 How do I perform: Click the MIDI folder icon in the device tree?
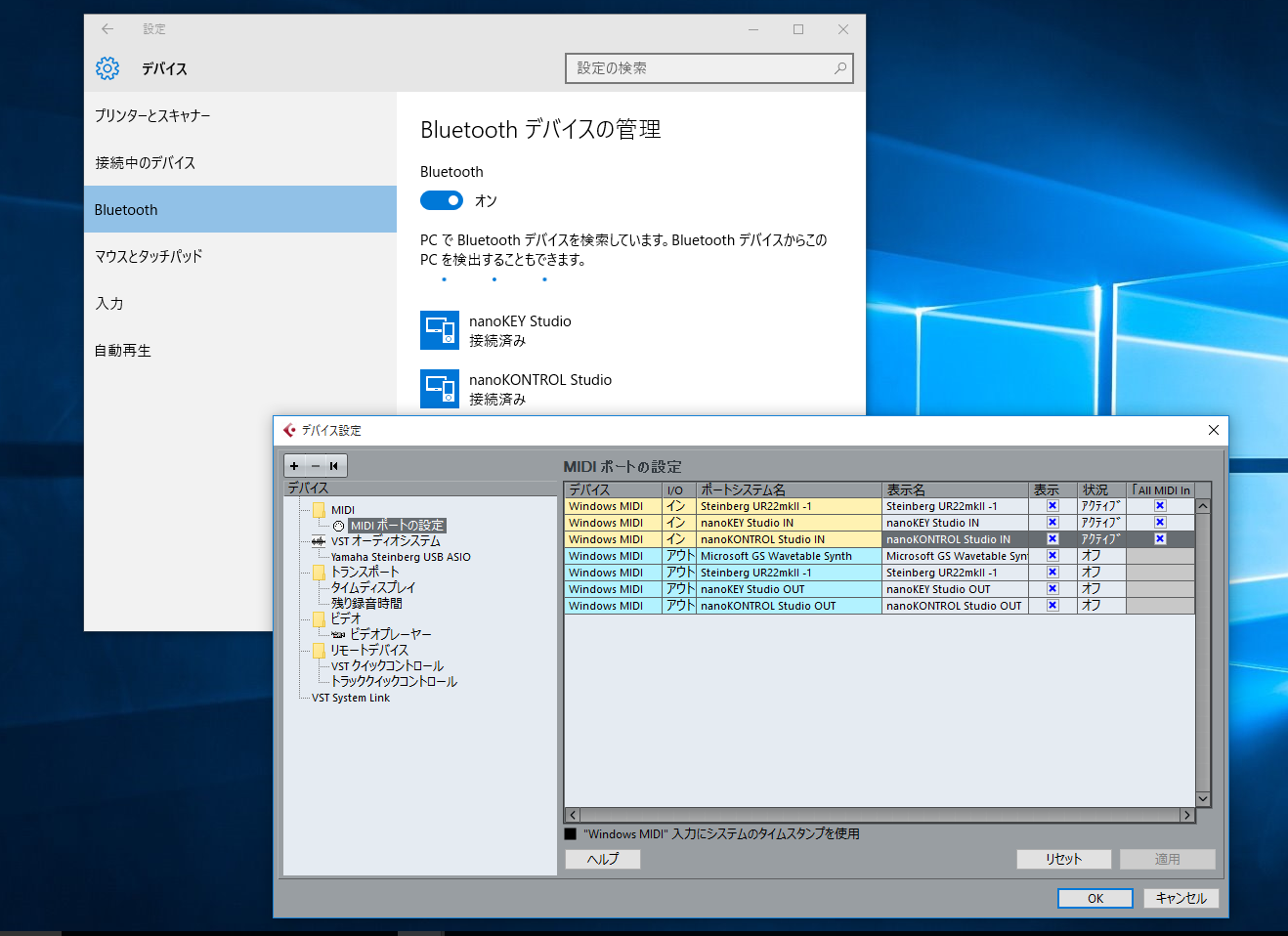point(319,510)
